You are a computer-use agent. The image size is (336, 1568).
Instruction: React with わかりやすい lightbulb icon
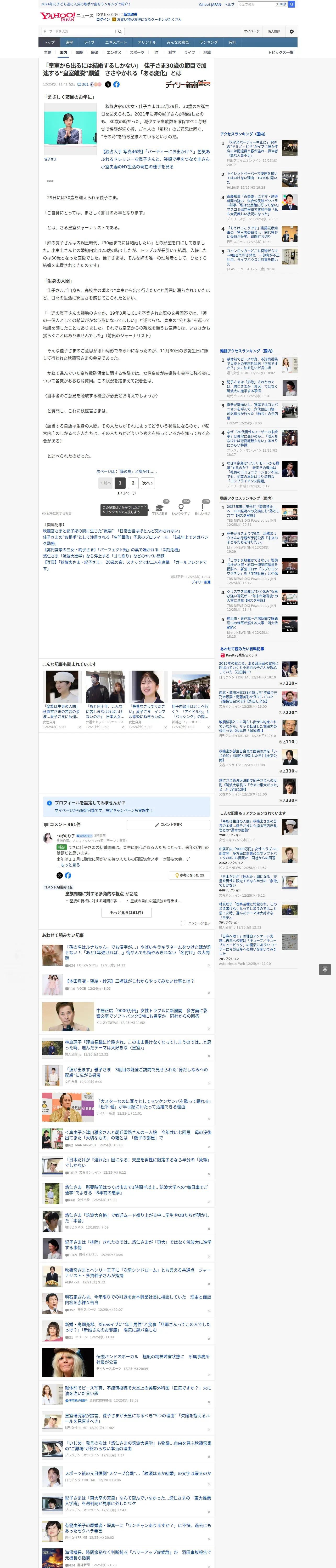[x=181, y=508]
